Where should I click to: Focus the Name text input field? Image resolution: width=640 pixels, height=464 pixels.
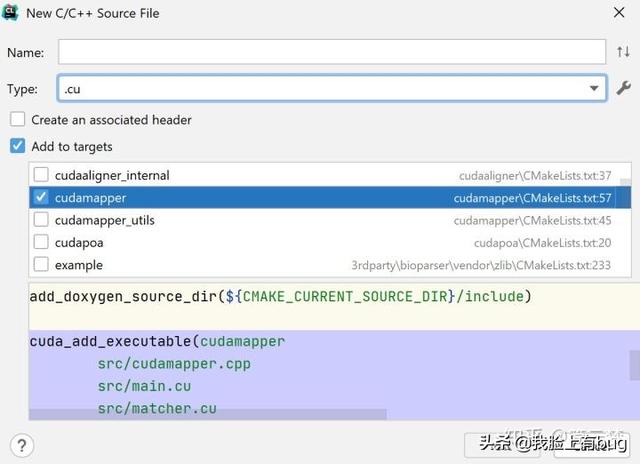[330, 52]
